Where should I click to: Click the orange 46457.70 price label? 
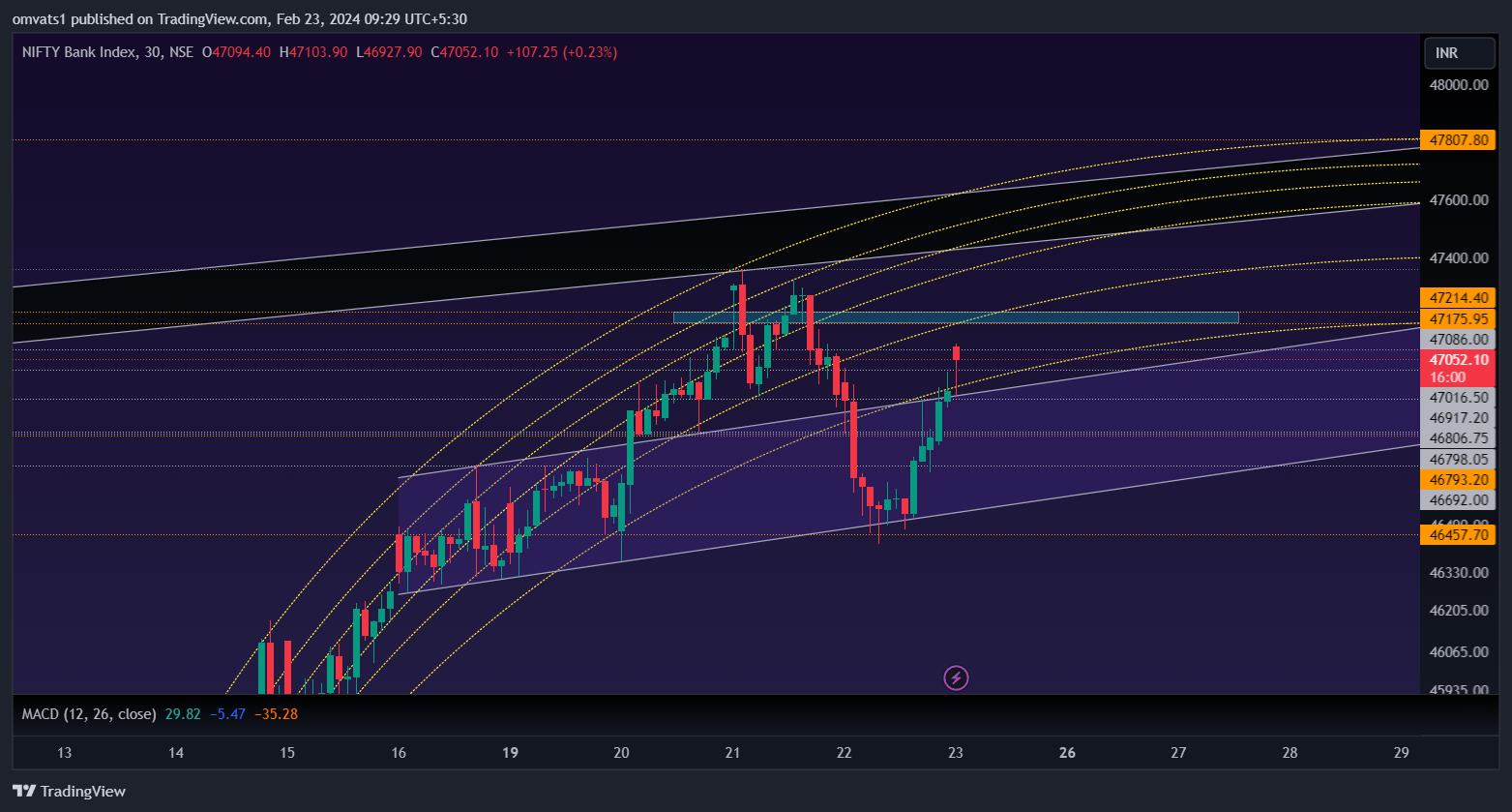[x=1458, y=534]
